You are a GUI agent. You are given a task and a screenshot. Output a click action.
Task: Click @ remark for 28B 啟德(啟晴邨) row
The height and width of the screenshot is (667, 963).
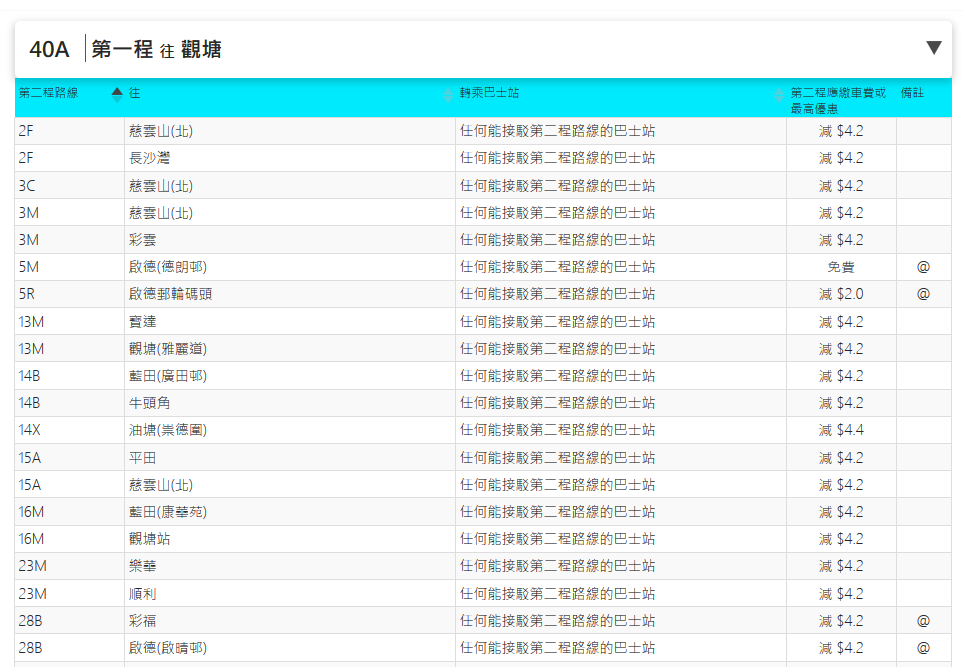[x=923, y=647]
